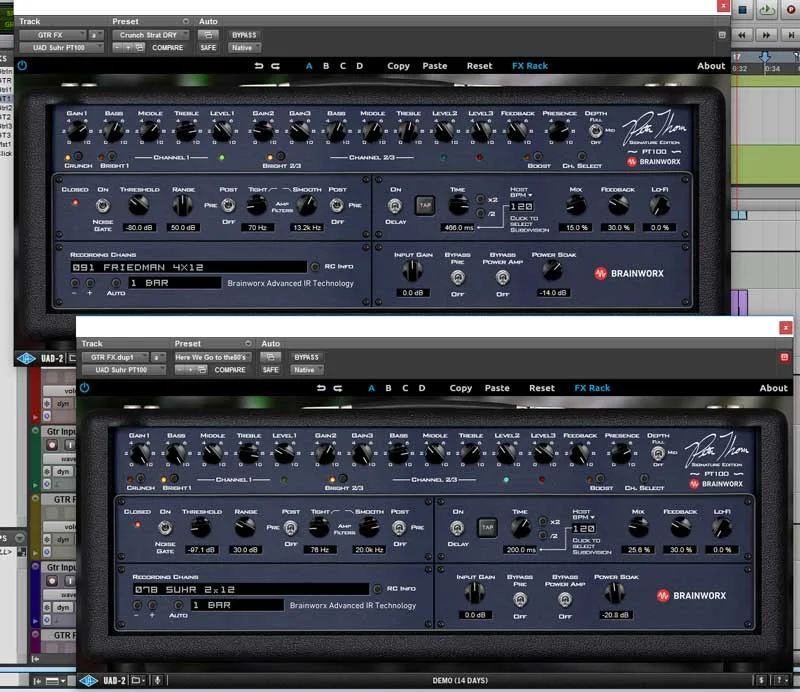
Task: Click Mix knob in upper plugin delay section
Action: pos(576,206)
